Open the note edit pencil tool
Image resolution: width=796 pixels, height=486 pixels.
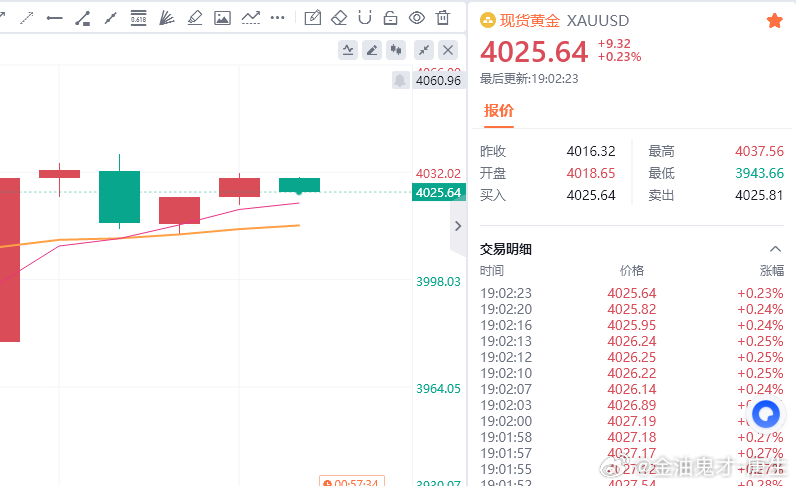[x=313, y=18]
